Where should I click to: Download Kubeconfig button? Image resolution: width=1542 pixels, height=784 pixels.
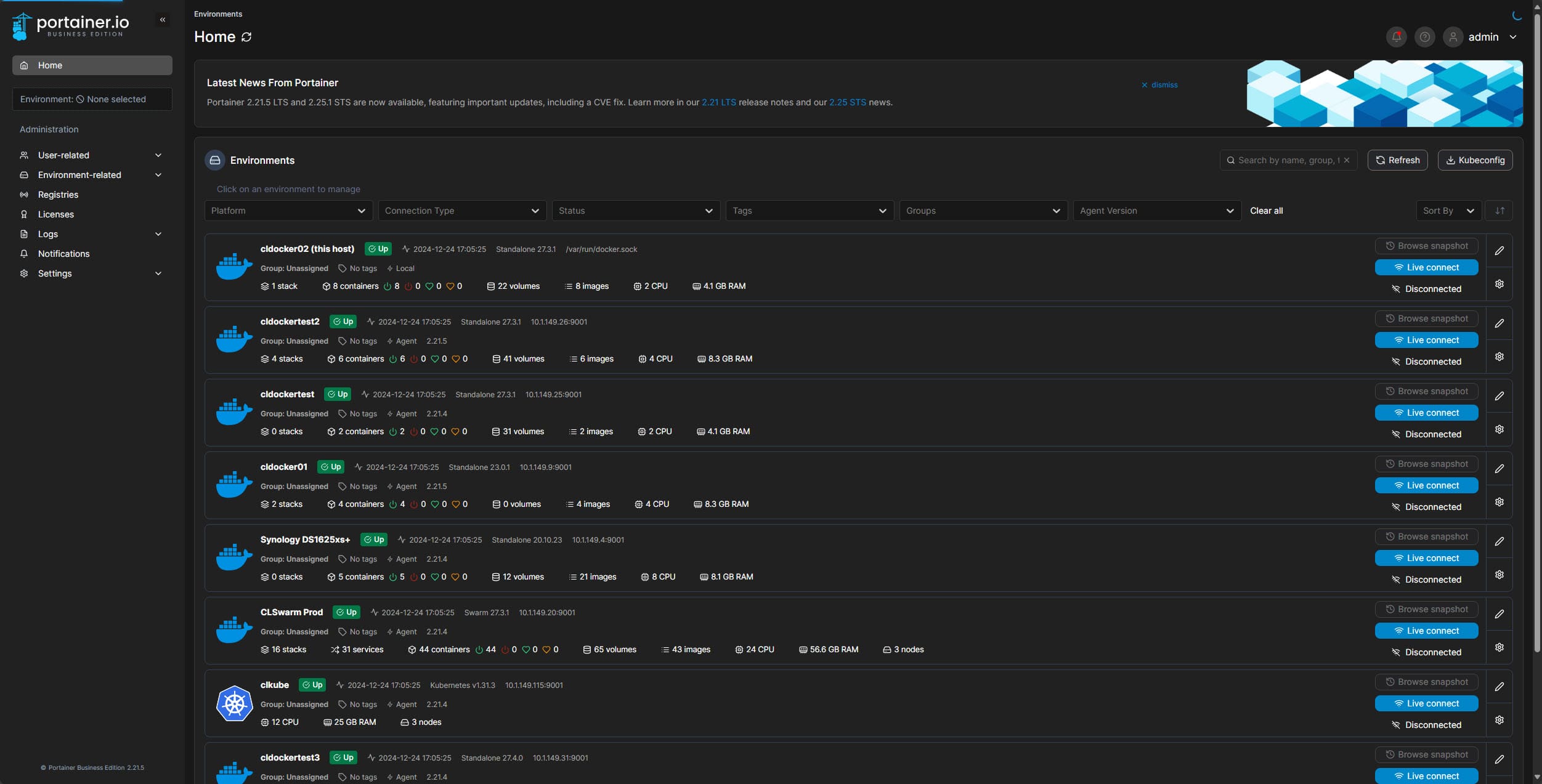coord(1475,160)
